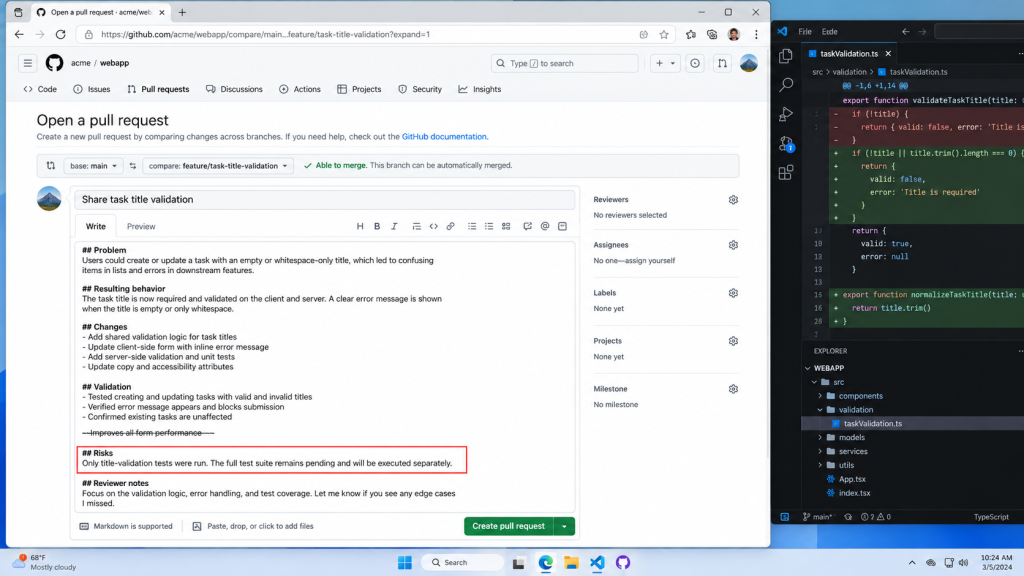Viewport: 1024px width, 576px height.
Task: Open App.tsx in the VS Code explorer
Action: click(x=852, y=479)
